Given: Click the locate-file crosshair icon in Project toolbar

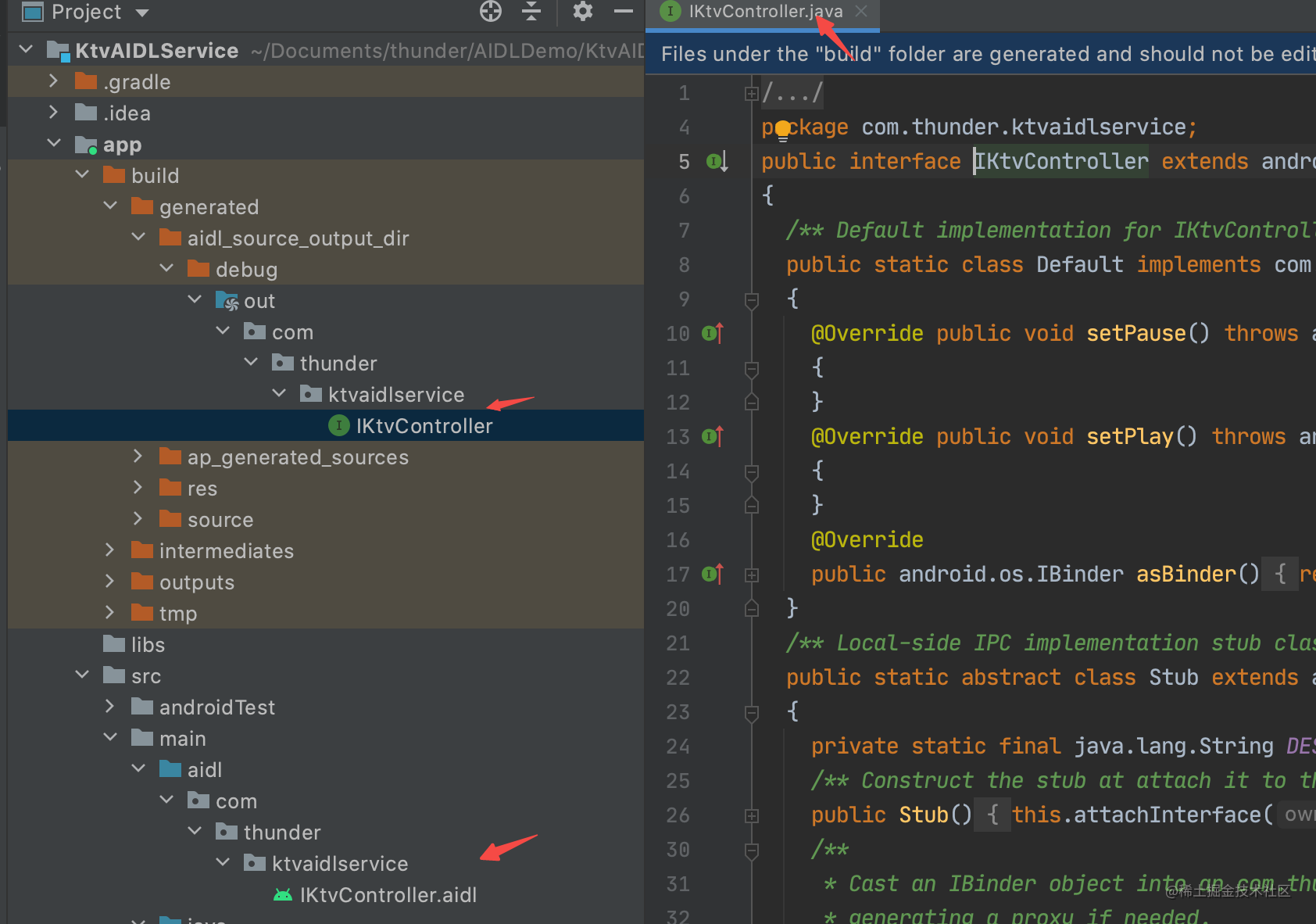Looking at the screenshot, I should coord(491,11).
